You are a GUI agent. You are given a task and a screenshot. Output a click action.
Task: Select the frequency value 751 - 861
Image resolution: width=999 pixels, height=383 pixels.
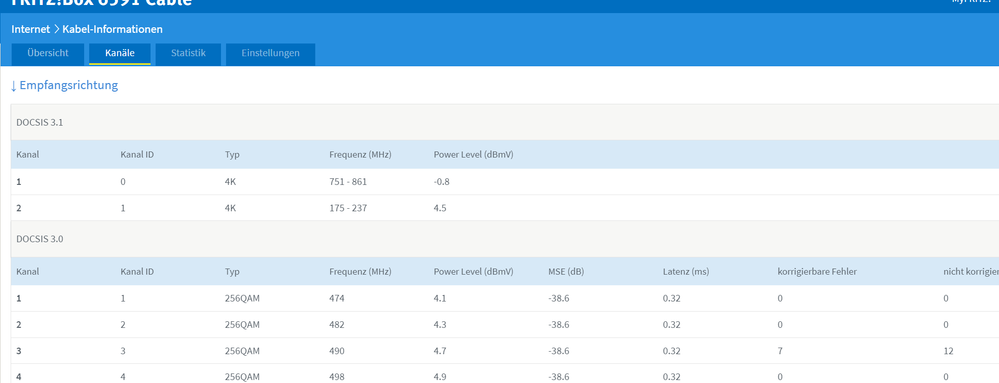pyautogui.click(x=348, y=182)
